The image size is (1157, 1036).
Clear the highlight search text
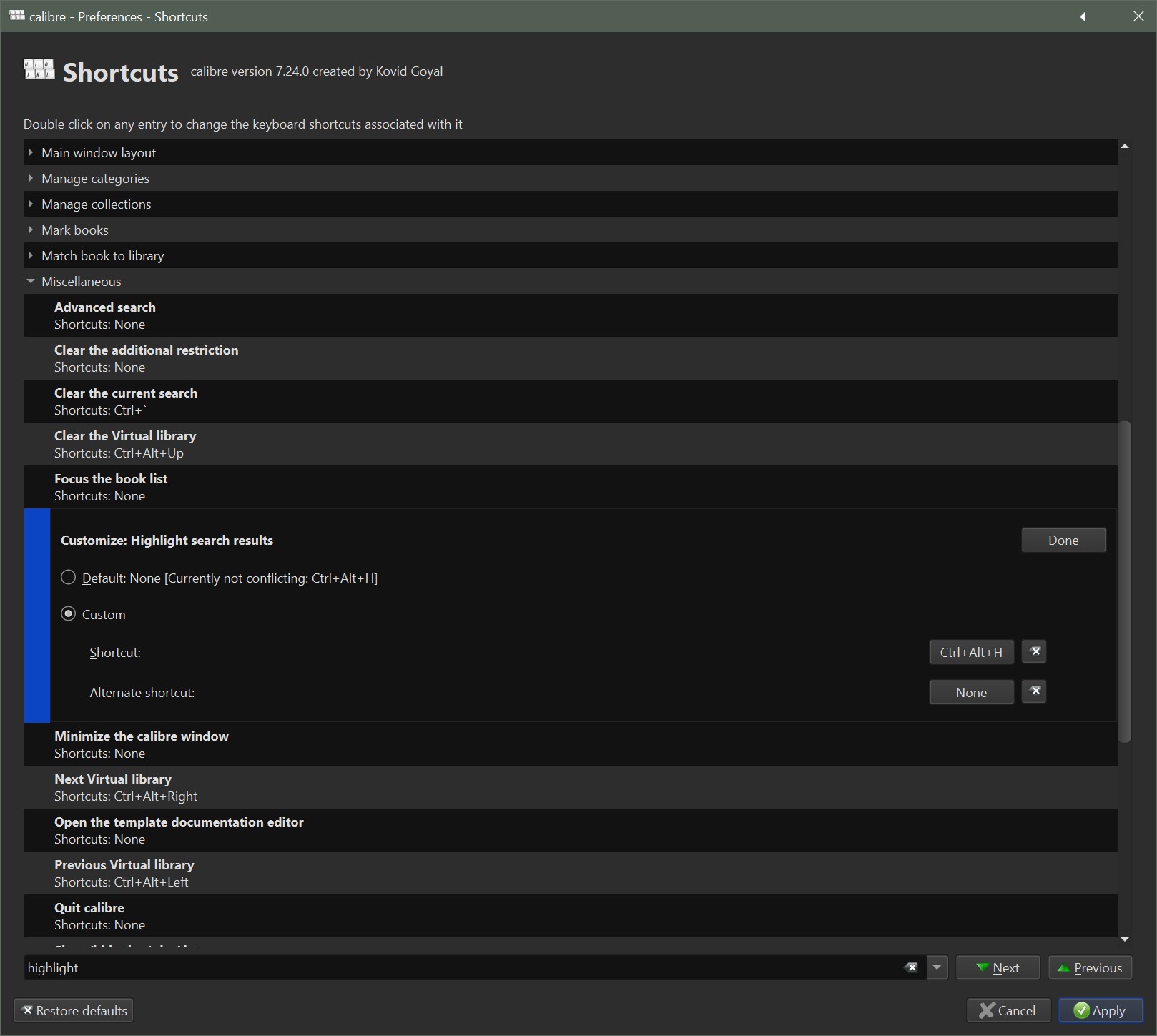coord(911,967)
